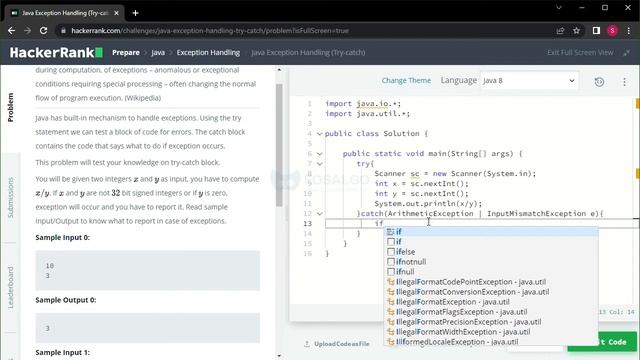The height and width of the screenshot is (360, 640).
Task: Collapse the Solution class fold arrow
Action: pyautogui.click(x=320, y=133)
